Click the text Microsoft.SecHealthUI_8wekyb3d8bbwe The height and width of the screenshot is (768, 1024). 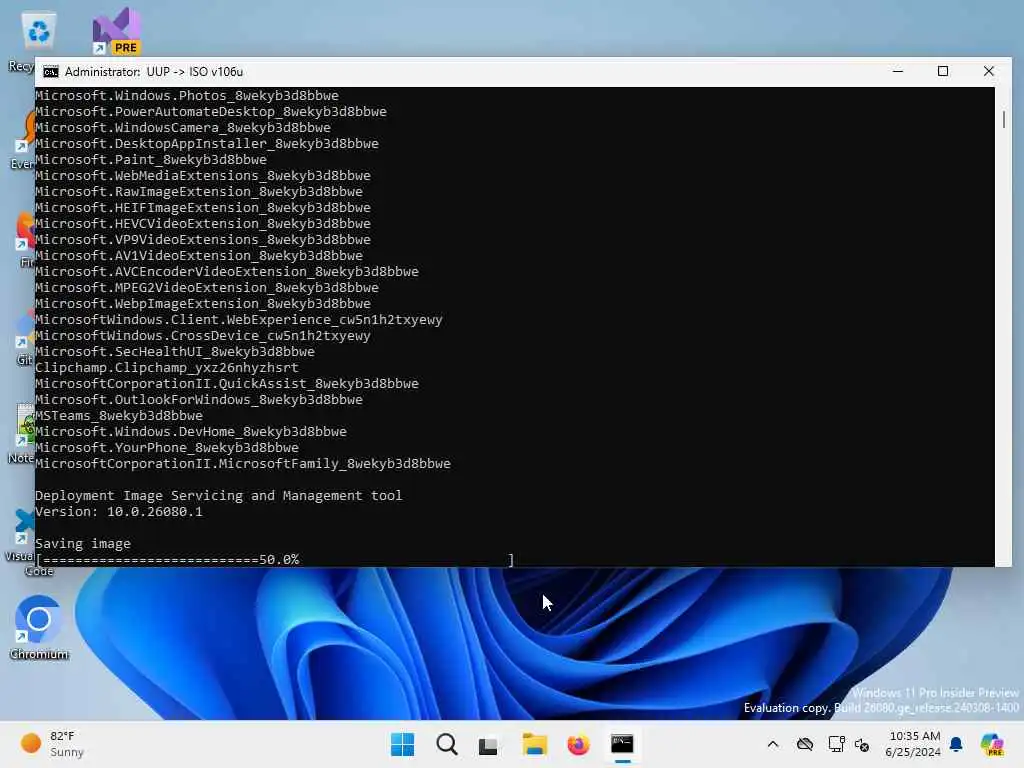click(x=175, y=352)
